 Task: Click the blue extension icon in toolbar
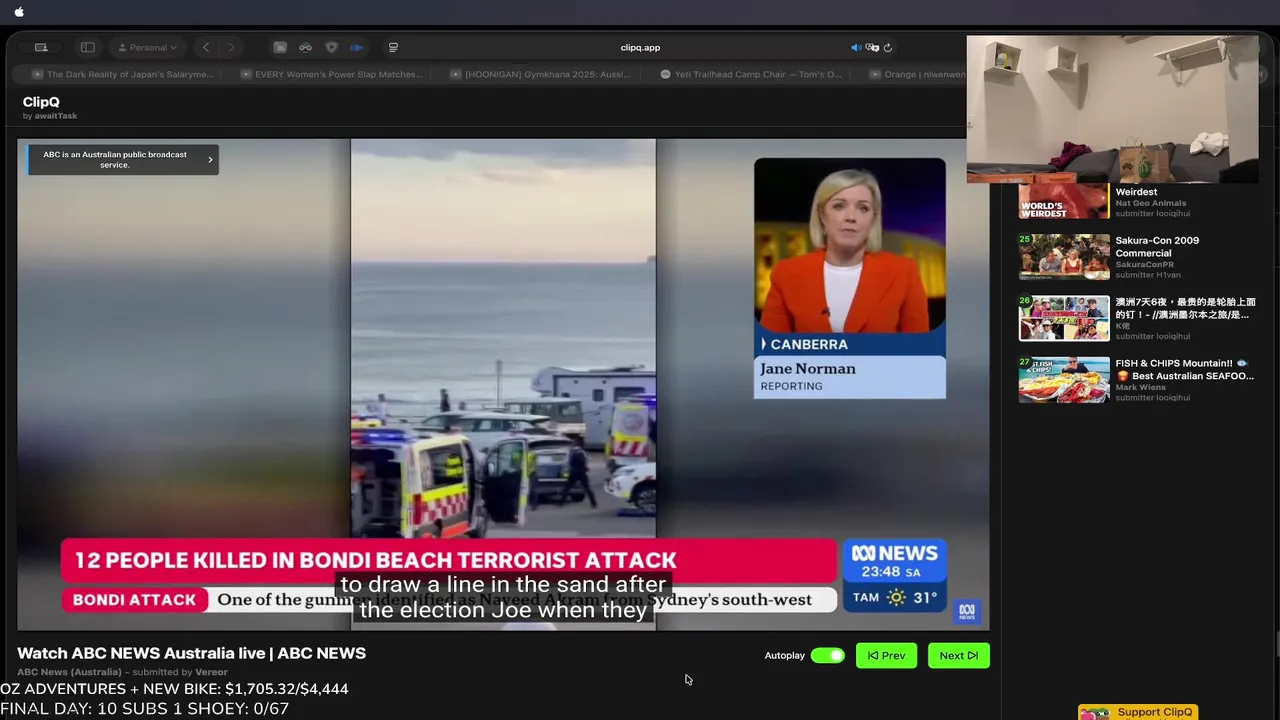pos(356,47)
